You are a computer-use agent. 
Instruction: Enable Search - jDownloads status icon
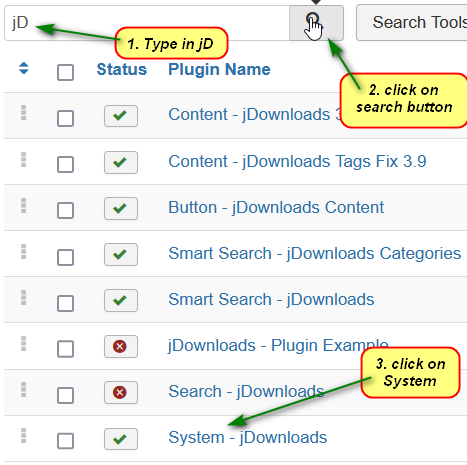[x=121, y=392]
